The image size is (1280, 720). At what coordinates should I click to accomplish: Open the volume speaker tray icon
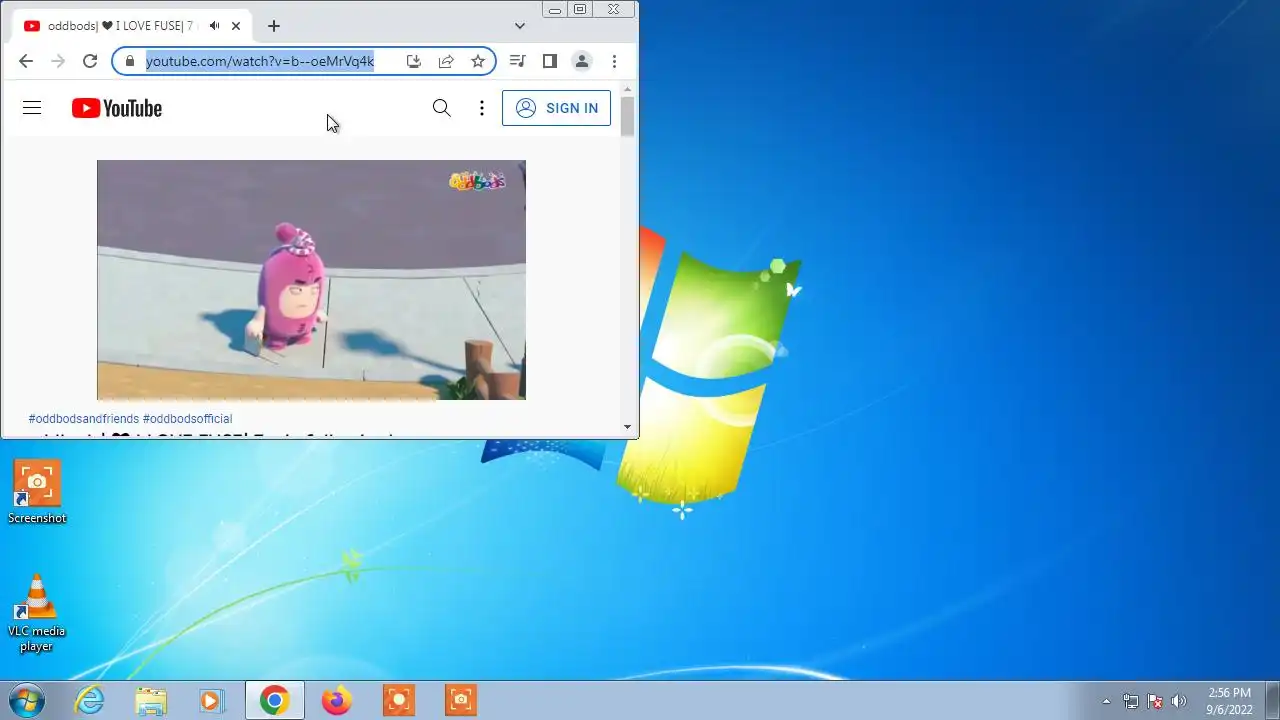pyautogui.click(x=1179, y=701)
